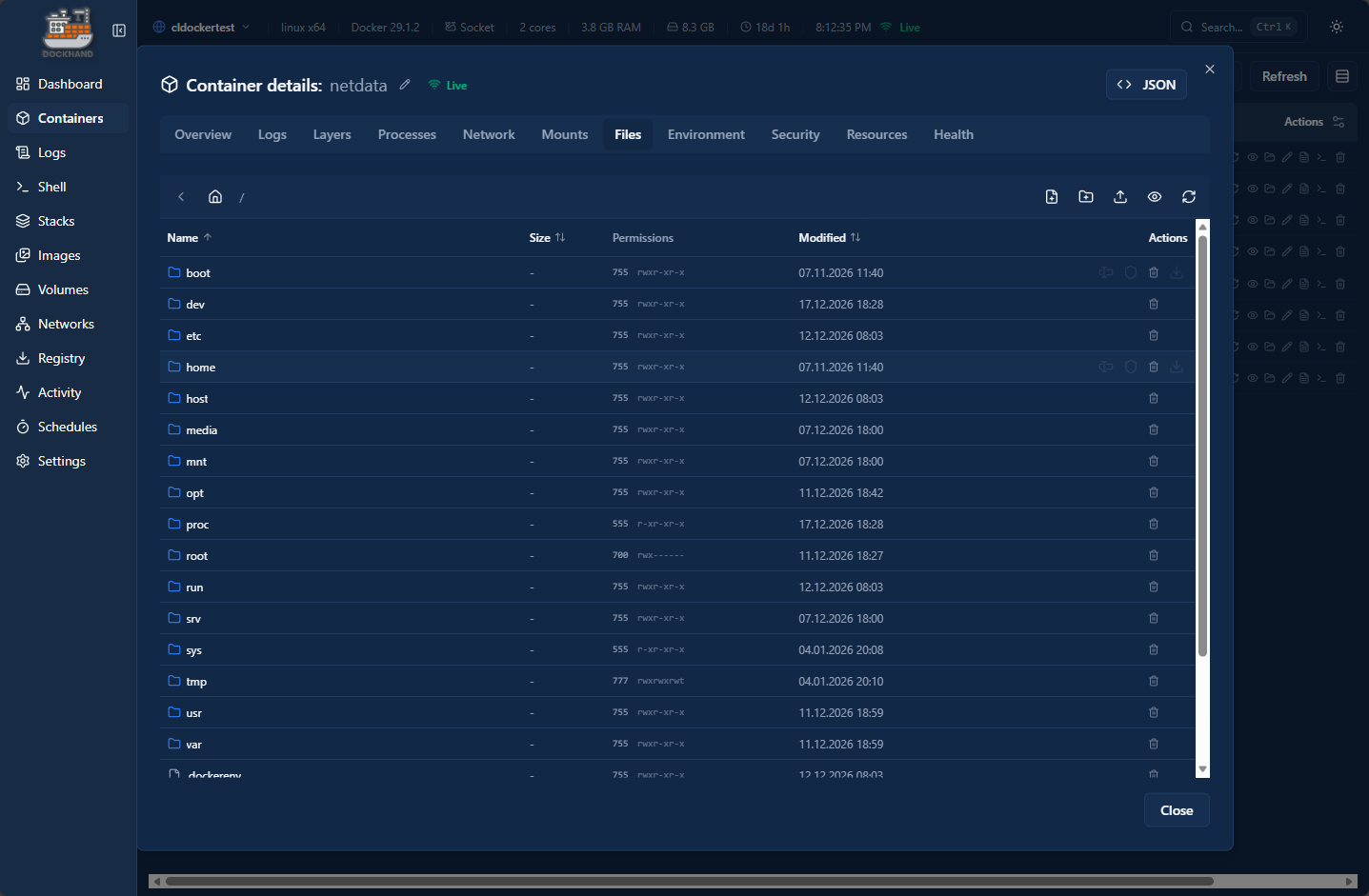The image size is (1369, 896).
Task: Create a new folder in the file browser
Action: 1086,196
